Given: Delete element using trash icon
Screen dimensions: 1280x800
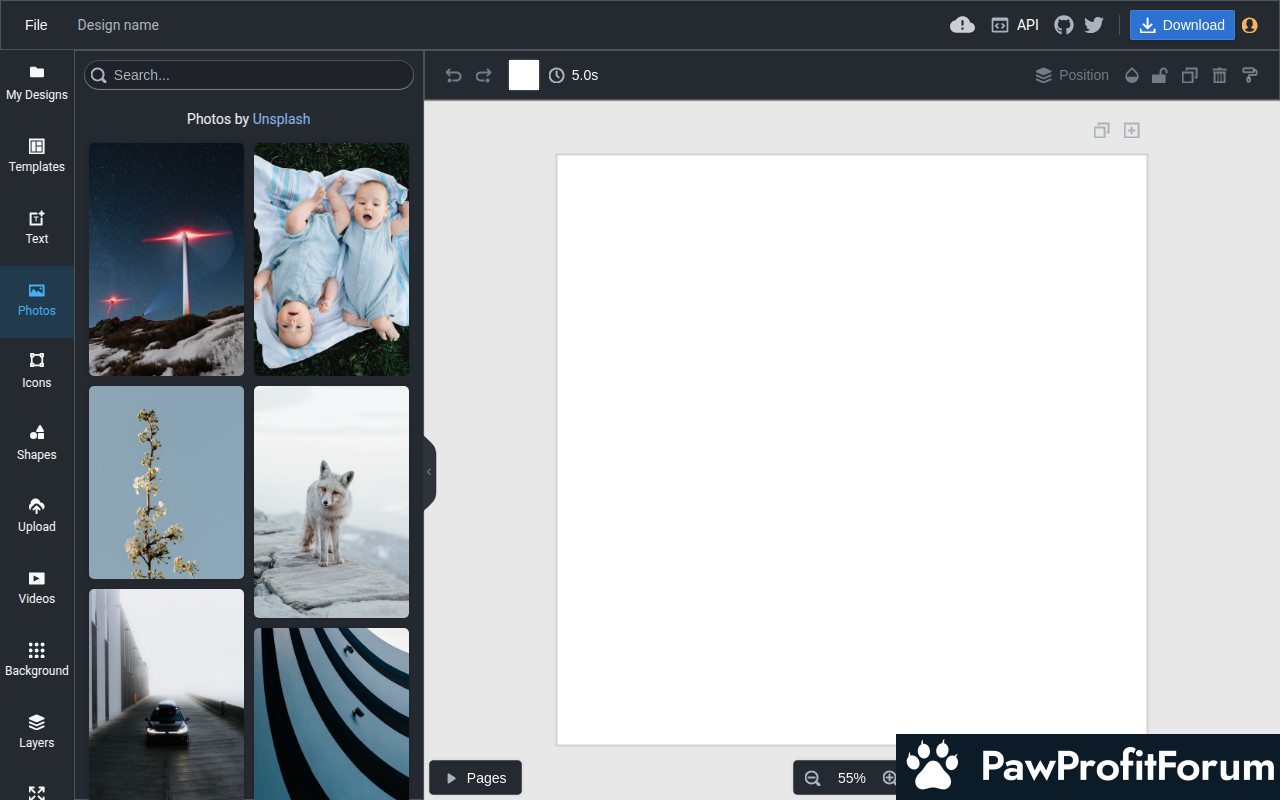Looking at the screenshot, I should click(1219, 75).
